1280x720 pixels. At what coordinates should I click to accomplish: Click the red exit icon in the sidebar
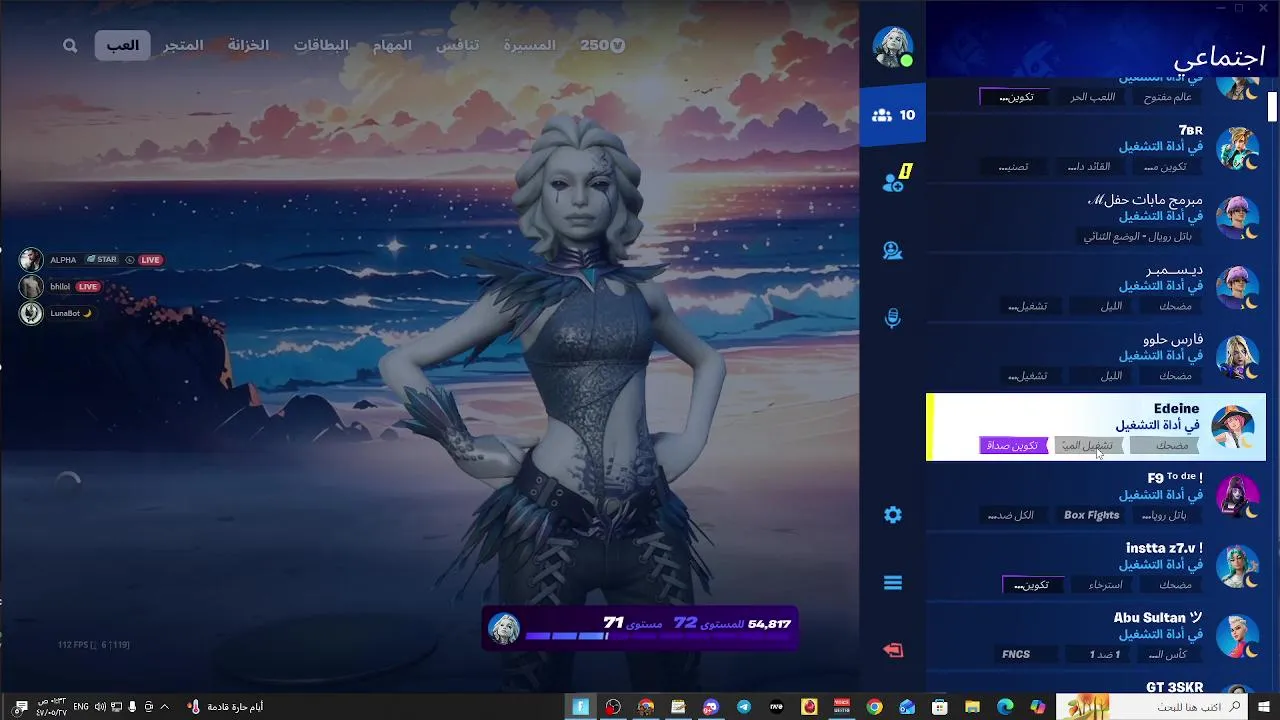[x=893, y=651]
